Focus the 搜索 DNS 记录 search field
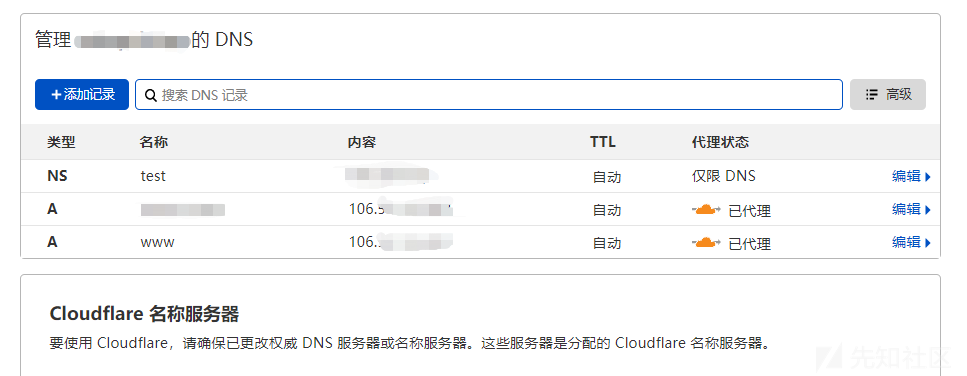 point(488,94)
